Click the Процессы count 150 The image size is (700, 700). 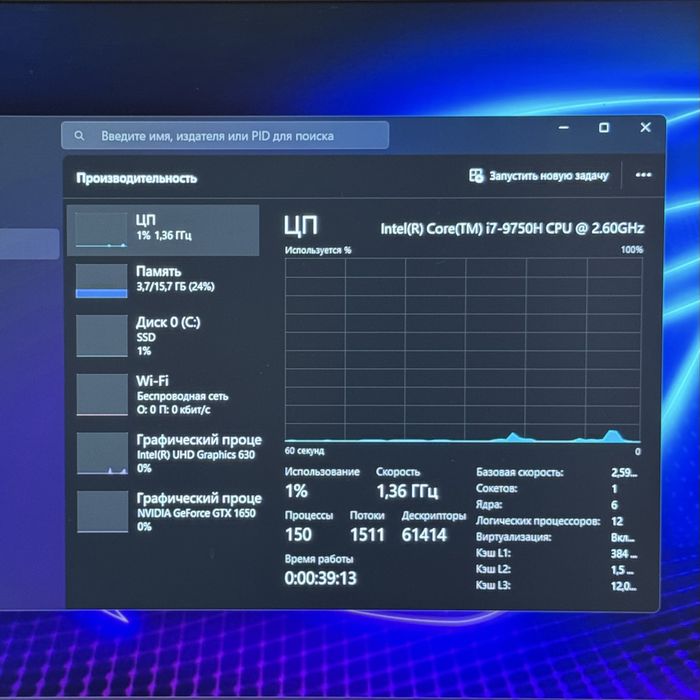298,535
